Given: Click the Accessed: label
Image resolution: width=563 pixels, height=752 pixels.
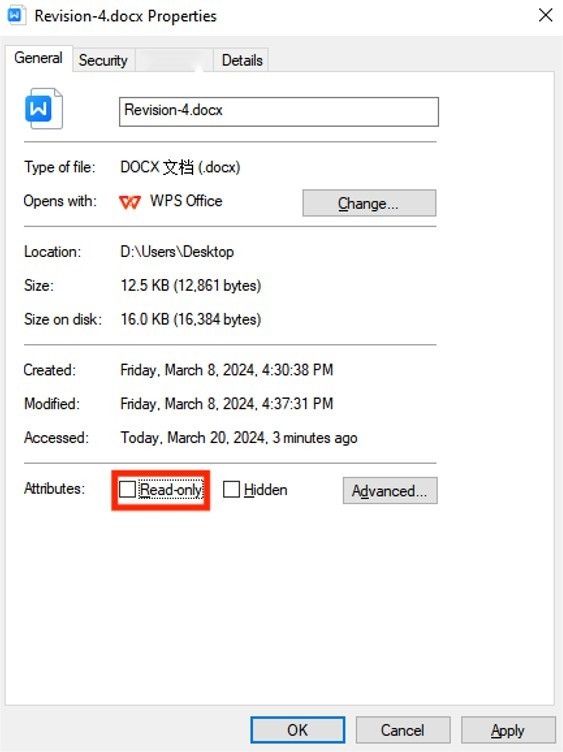Looking at the screenshot, I should point(56,437).
